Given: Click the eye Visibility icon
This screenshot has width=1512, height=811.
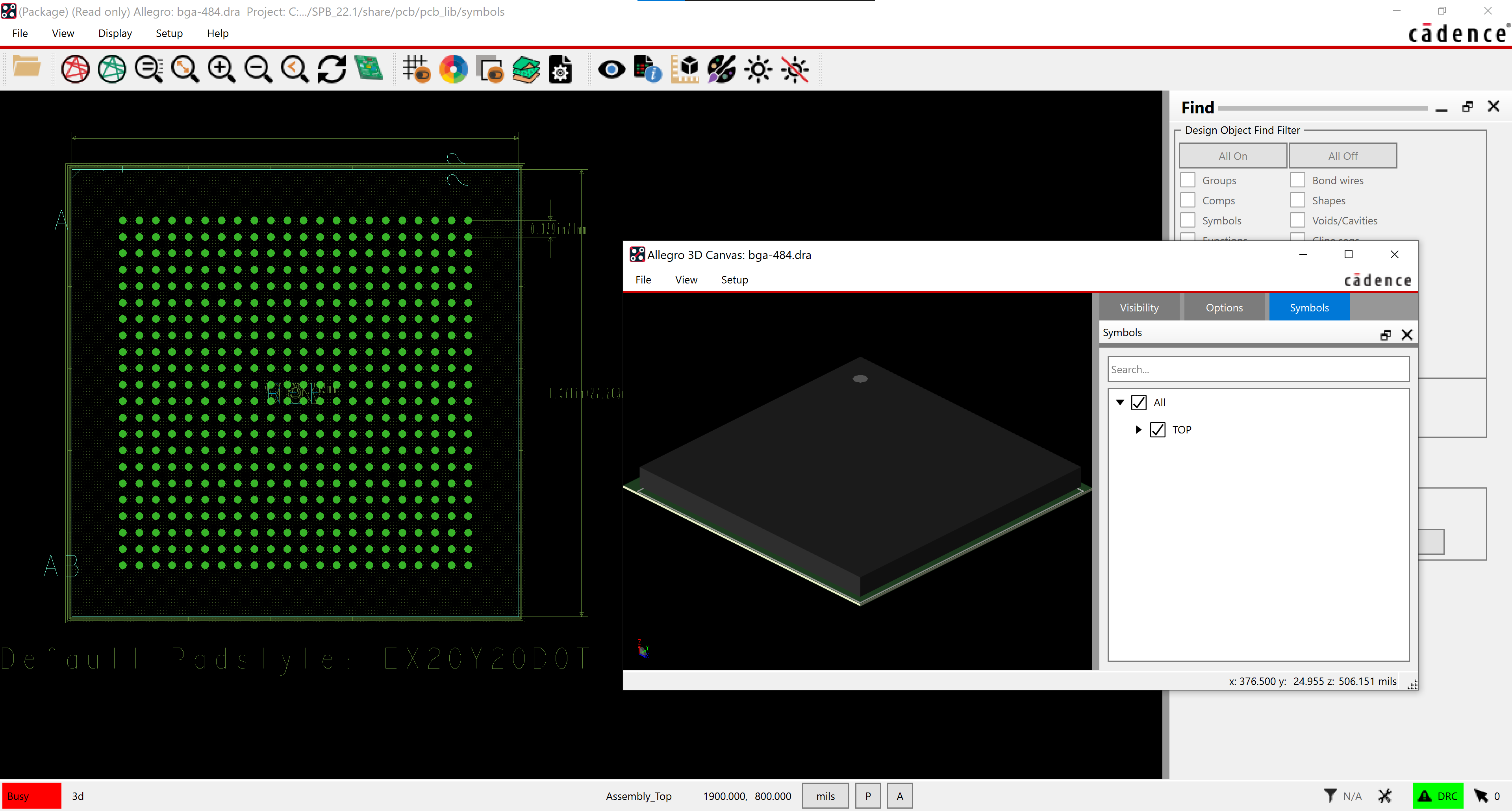Looking at the screenshot, I should 611,69.
